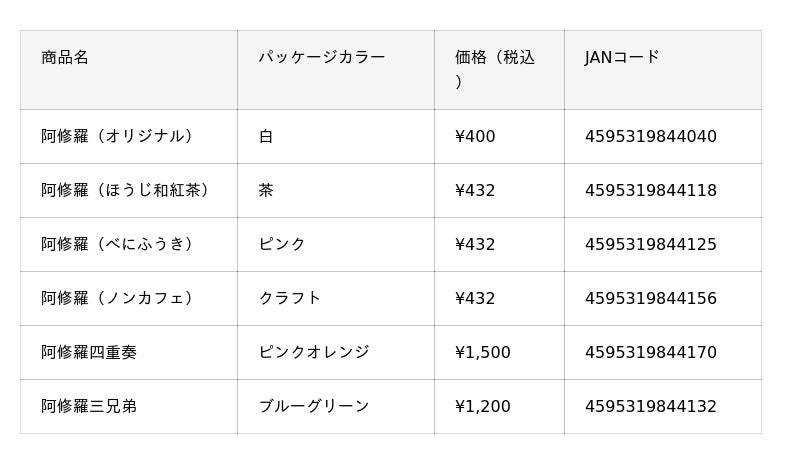Select JAN code 4595319844132
This screenshot has width=800, height=464.
[x=650, y=407]
